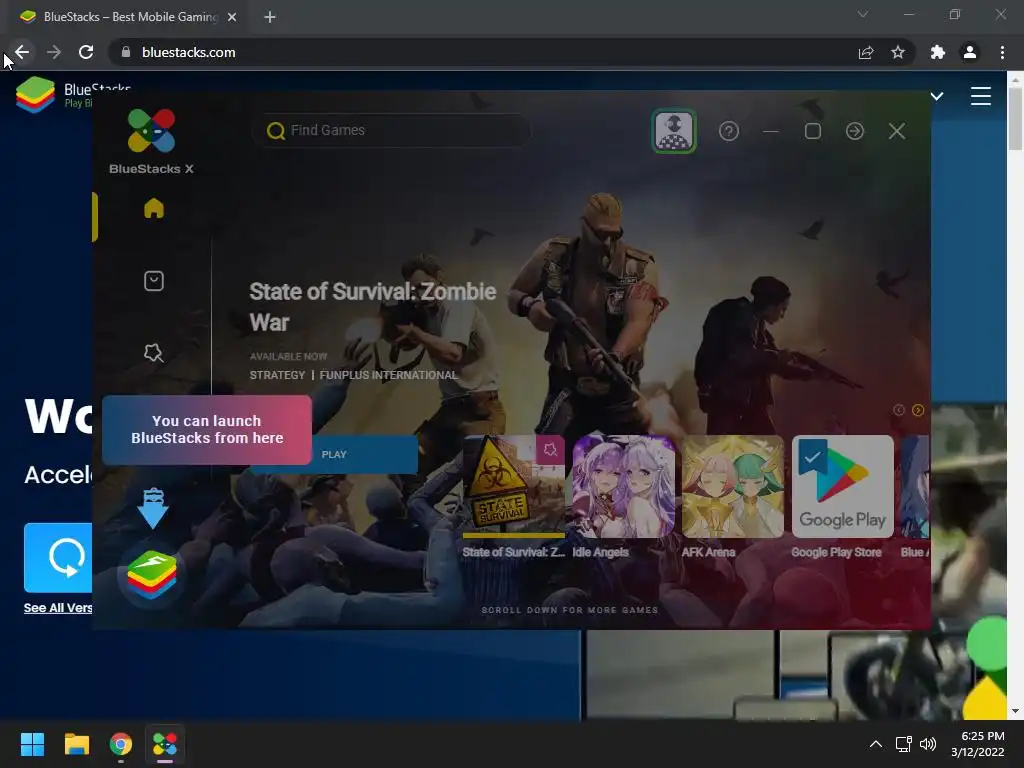Maximize the BlueStacks X window

pyautogui.click(x=813, y=131)
